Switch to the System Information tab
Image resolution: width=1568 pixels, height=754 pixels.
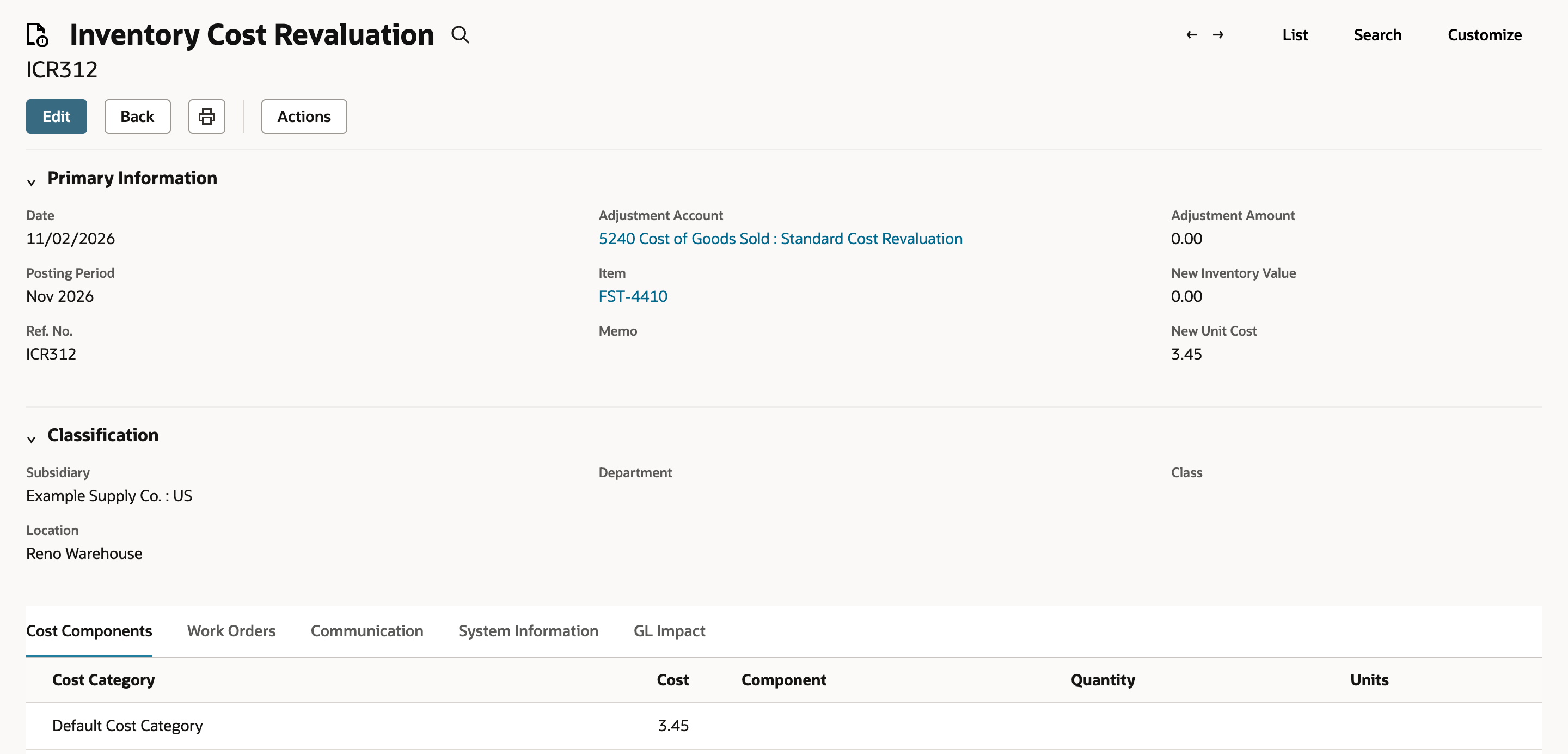point(528,630)
